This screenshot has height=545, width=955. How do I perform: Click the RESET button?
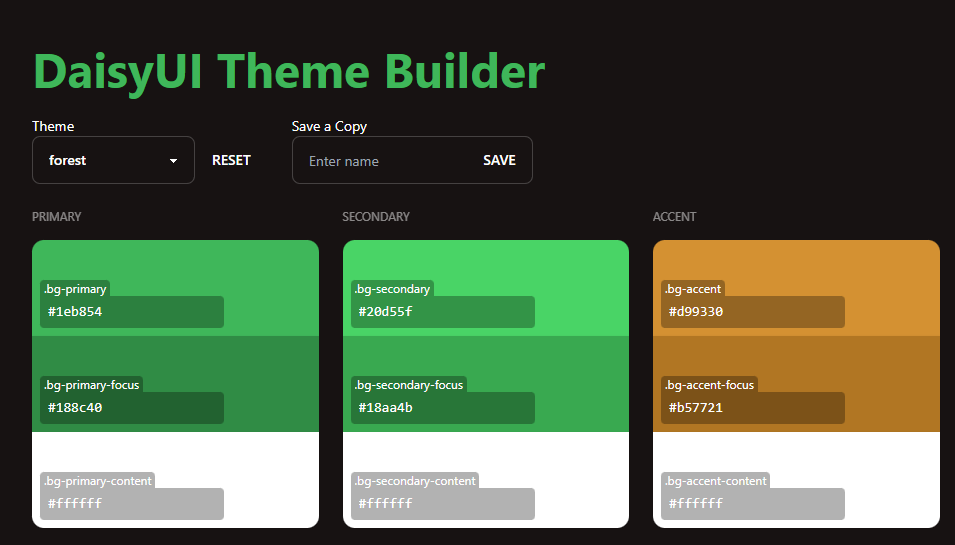coord(231,160)
